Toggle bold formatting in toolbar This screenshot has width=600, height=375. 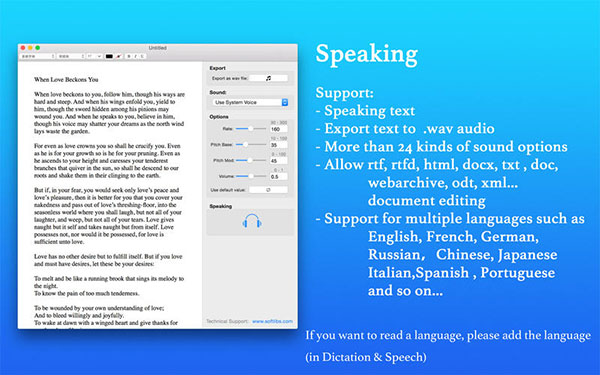coord(129,56)
